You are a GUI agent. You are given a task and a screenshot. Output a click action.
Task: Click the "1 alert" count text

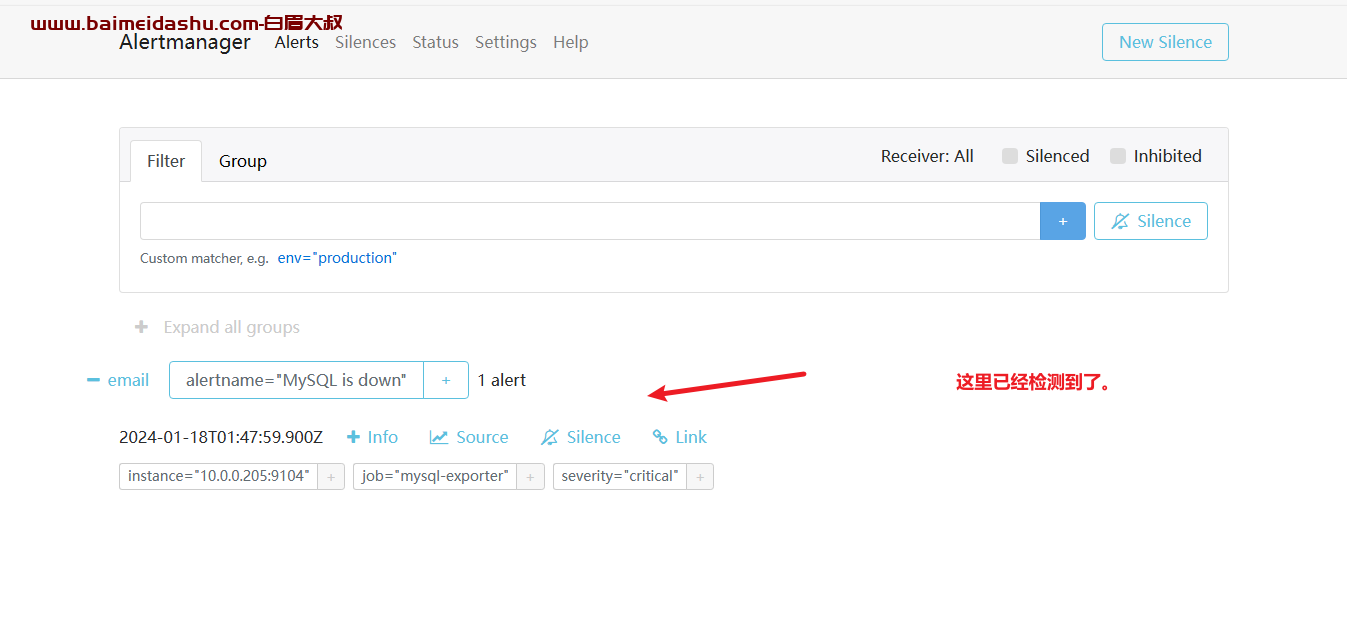[x=501, y=380]
